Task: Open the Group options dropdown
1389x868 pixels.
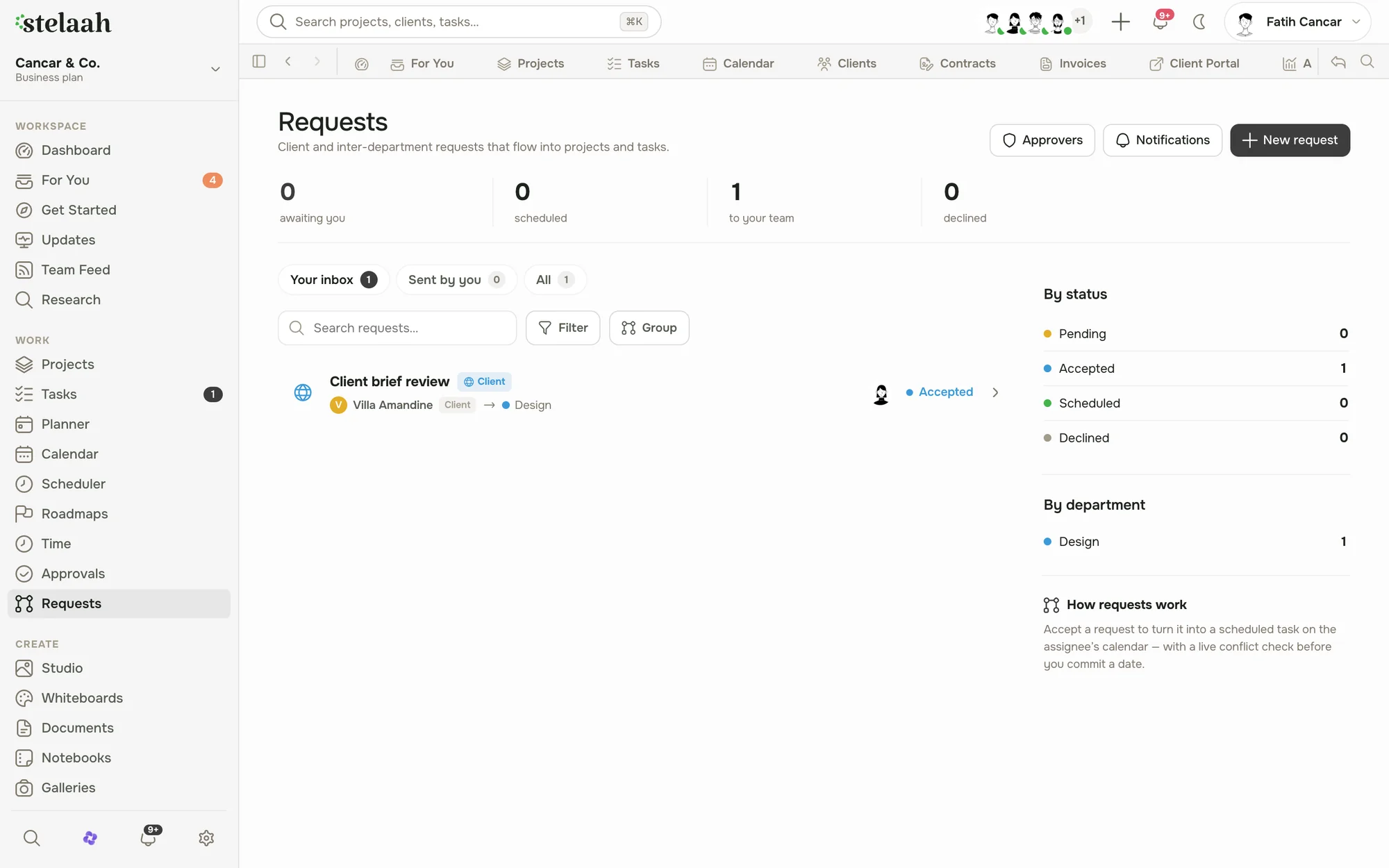Action: tap(649, 328)
